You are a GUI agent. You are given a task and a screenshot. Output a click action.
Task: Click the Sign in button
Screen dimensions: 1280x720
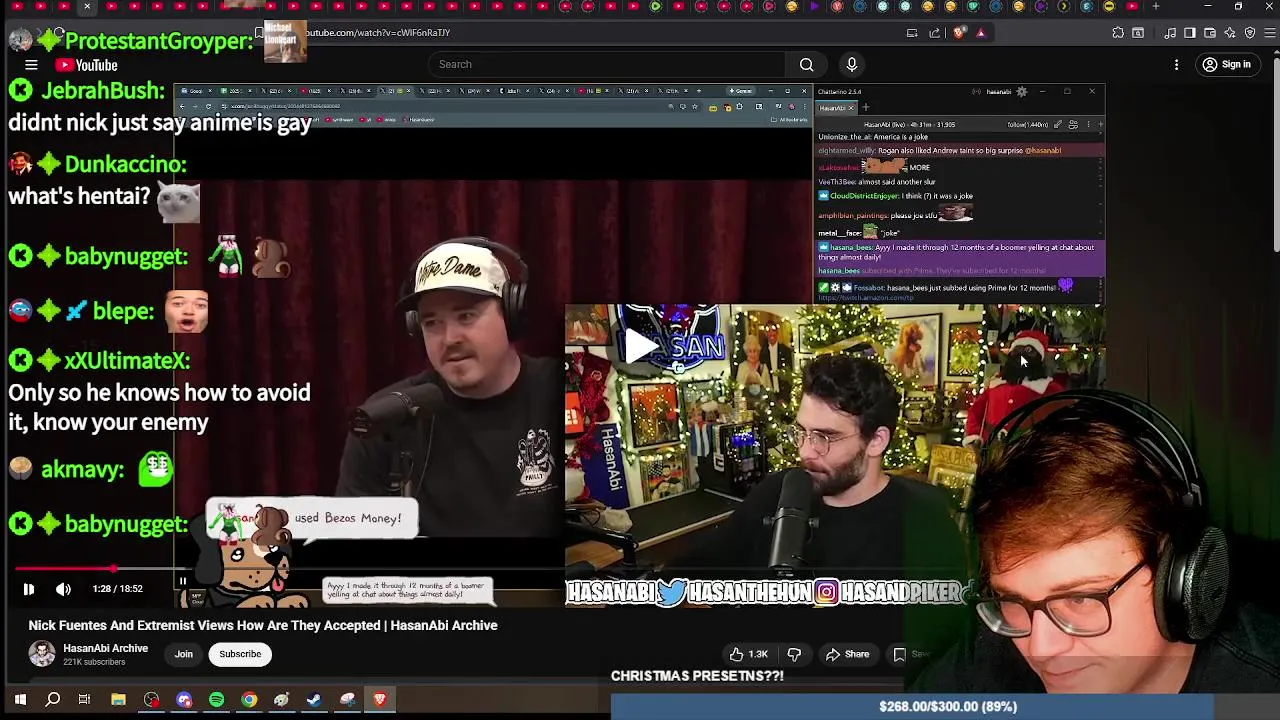pos(1227,65)
